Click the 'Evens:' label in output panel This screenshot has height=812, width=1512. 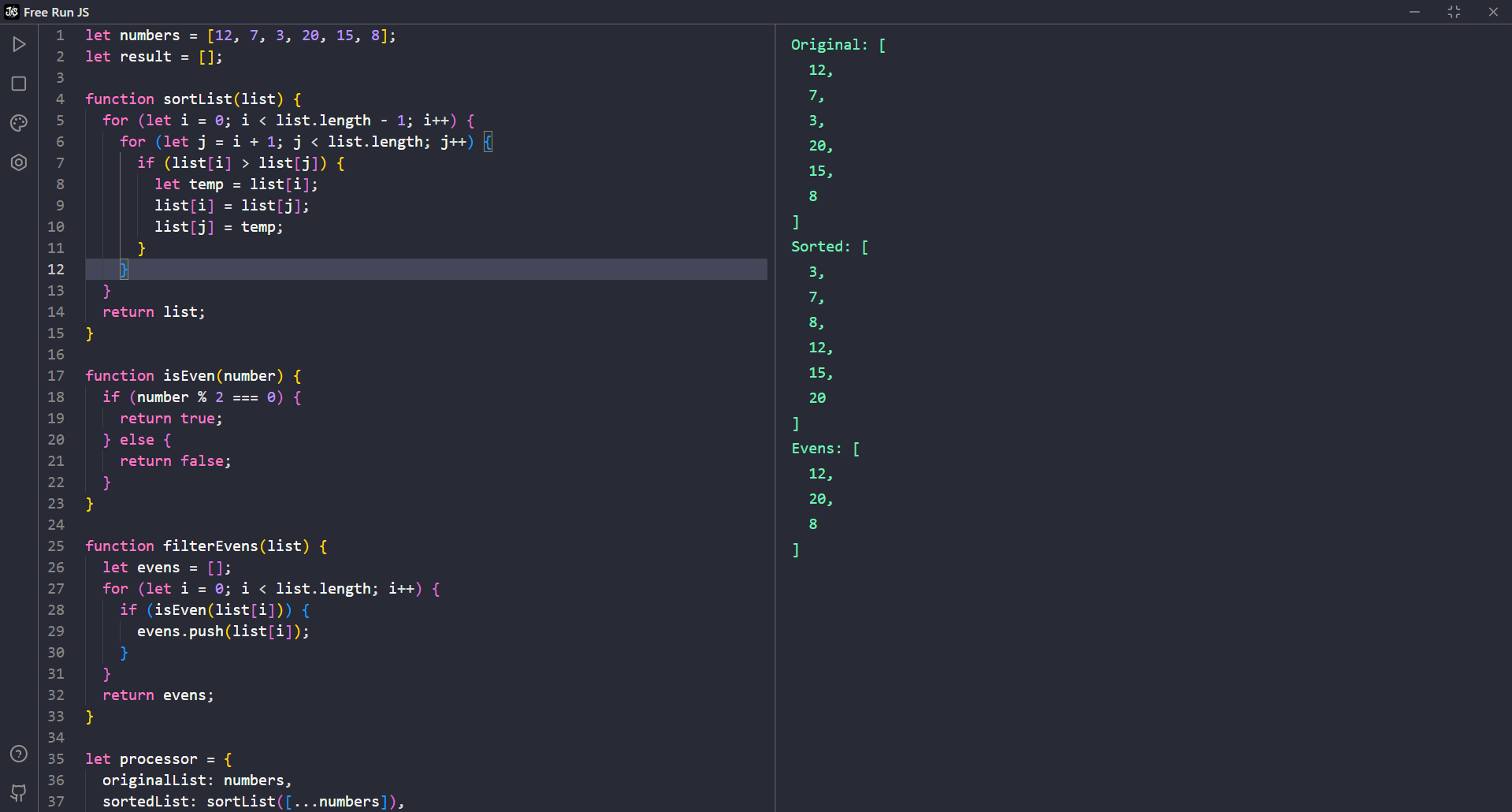(x=816, y=449)
